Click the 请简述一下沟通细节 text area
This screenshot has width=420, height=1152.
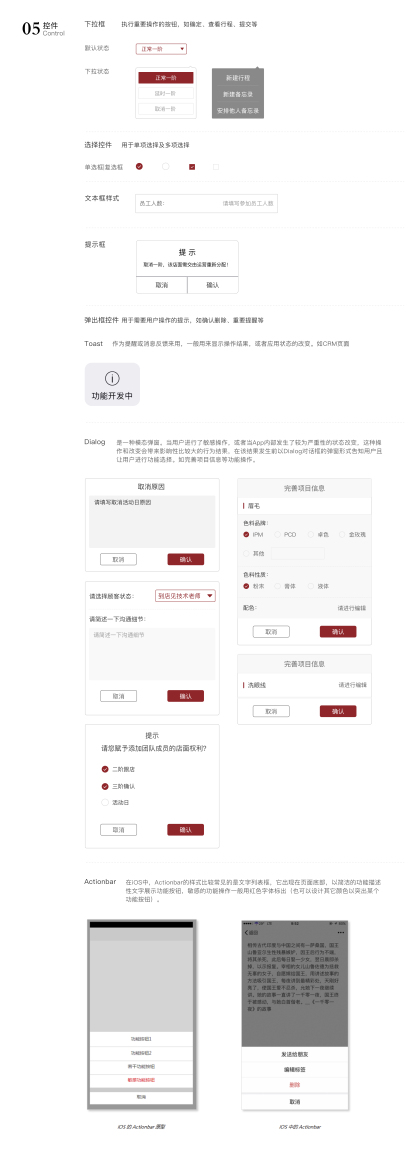coord(152,654)
